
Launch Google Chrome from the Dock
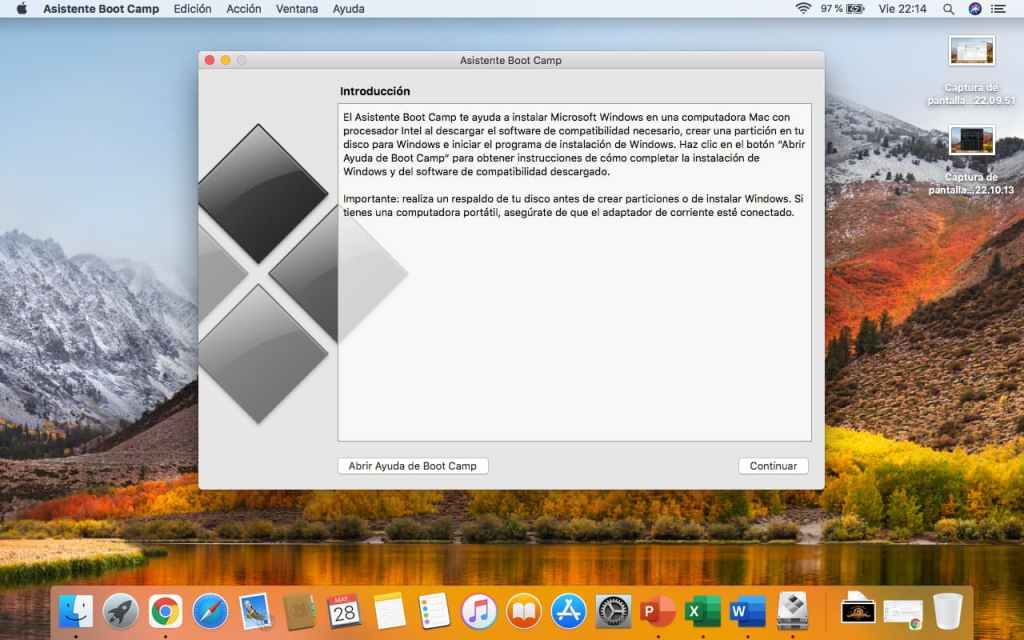[165, 610]
